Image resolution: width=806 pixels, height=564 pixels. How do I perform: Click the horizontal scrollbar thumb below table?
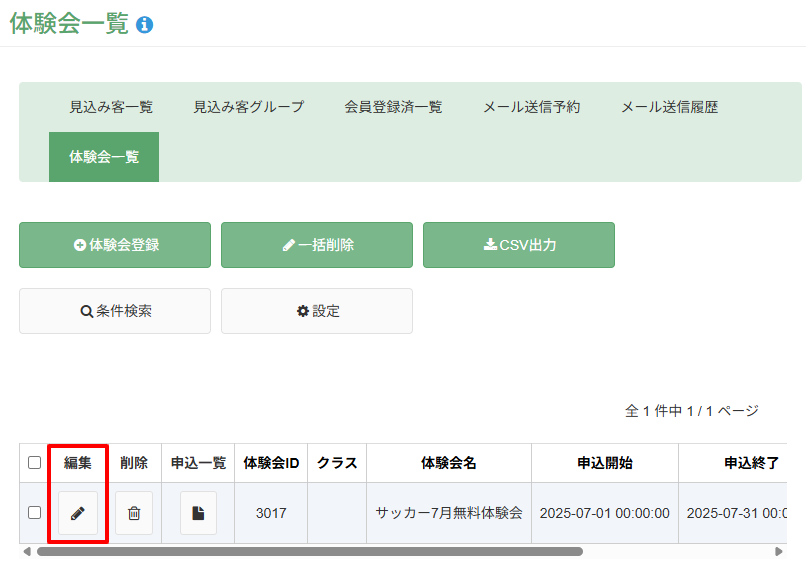tap(309, 552)
